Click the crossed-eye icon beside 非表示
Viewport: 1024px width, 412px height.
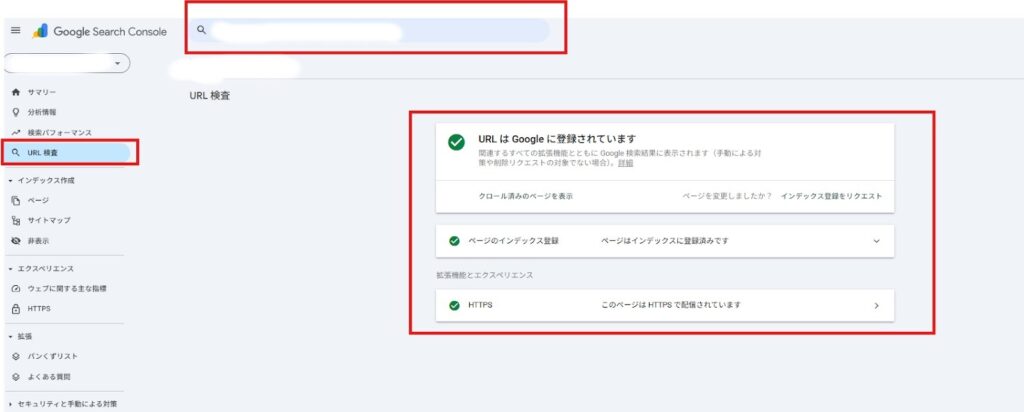pos(16,241)
